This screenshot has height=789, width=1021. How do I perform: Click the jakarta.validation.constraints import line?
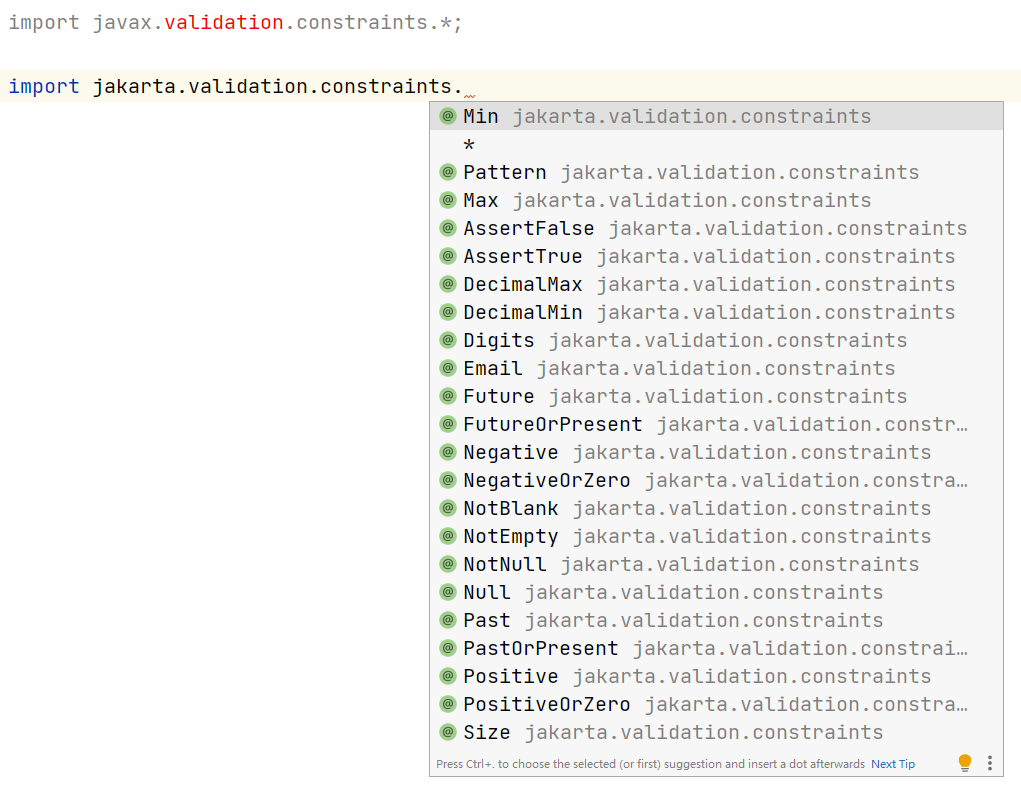[230, 86]
